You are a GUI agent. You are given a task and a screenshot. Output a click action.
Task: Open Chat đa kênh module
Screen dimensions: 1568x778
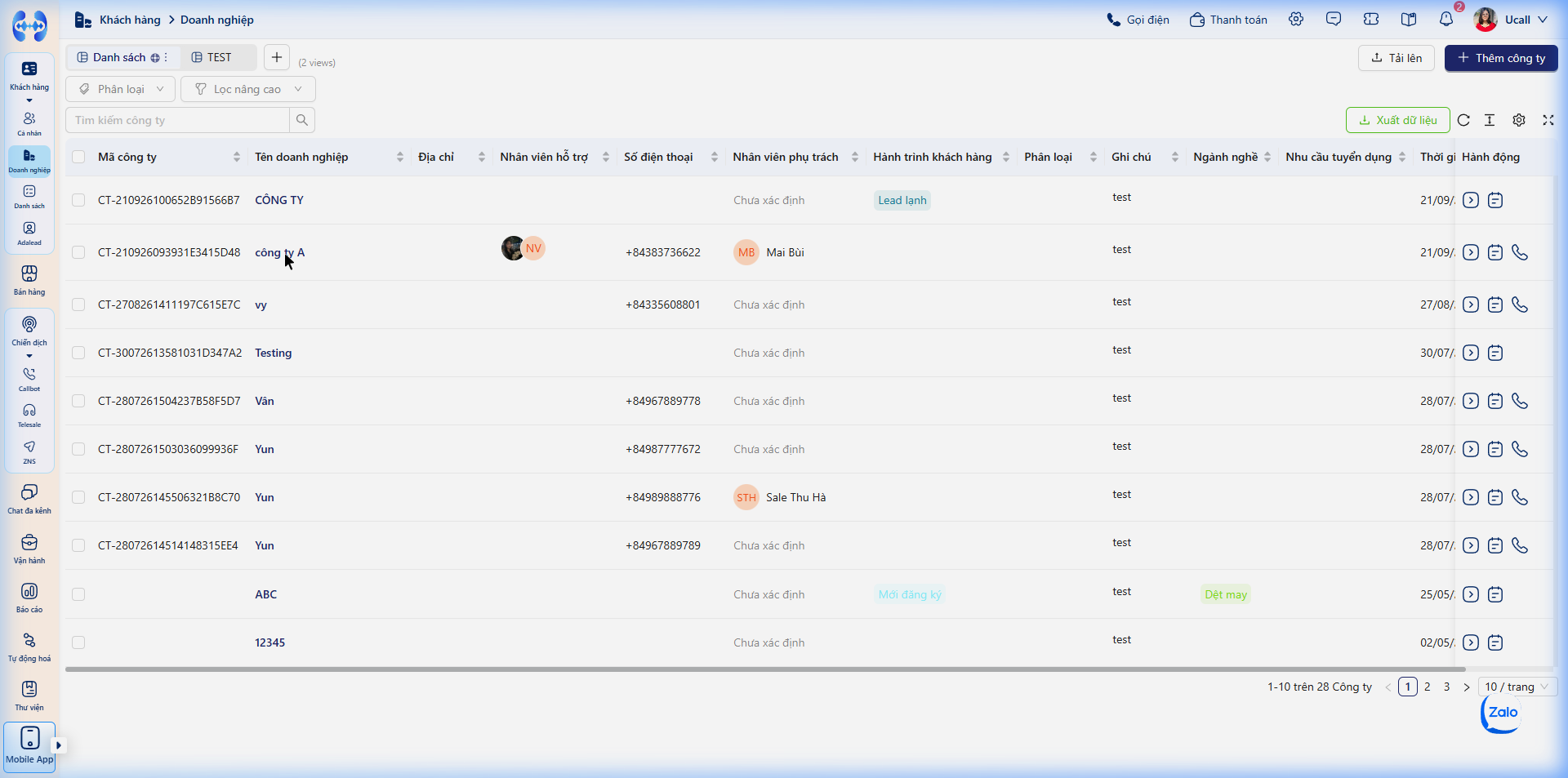pyautogui.click(x=29, y=499)
